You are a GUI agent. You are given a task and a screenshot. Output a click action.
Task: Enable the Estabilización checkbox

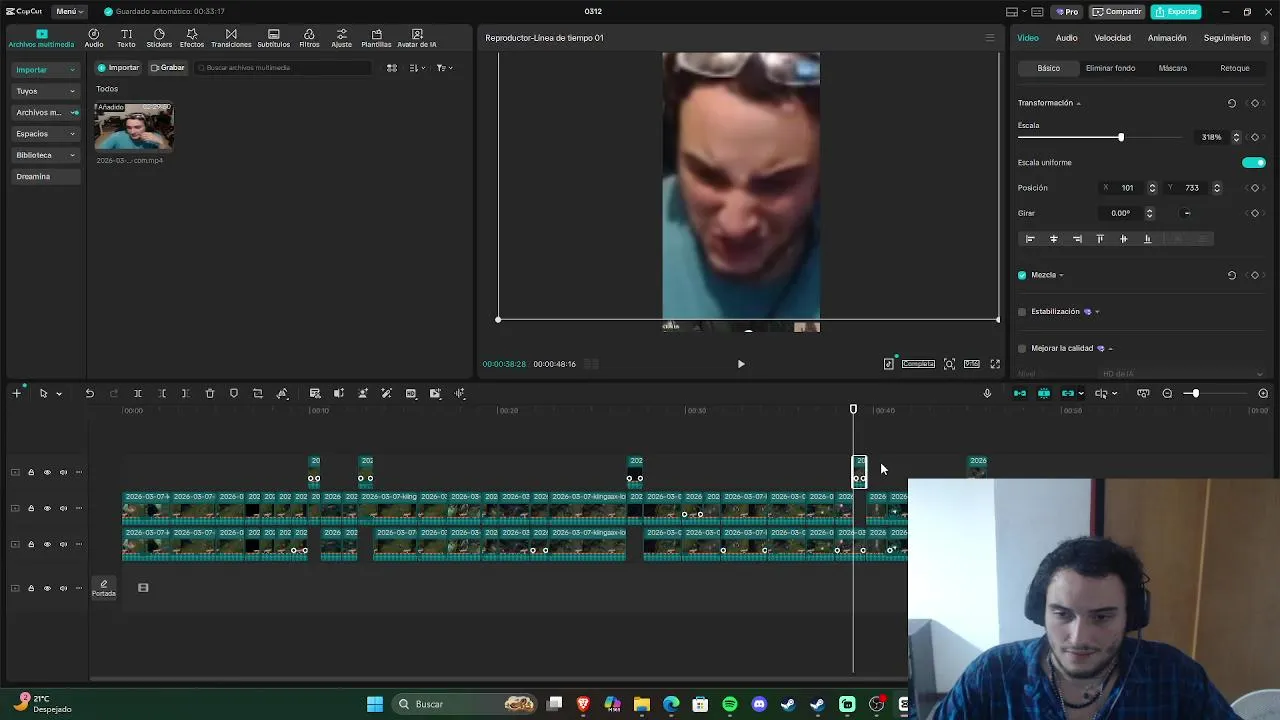tap(1022, 312)
